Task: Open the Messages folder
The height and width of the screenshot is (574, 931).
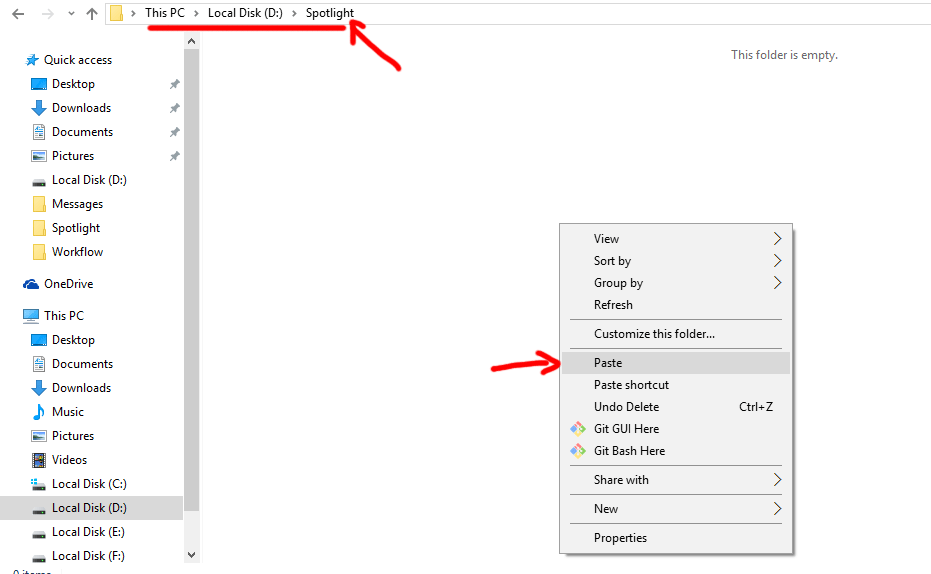Action: coord(77,204)
